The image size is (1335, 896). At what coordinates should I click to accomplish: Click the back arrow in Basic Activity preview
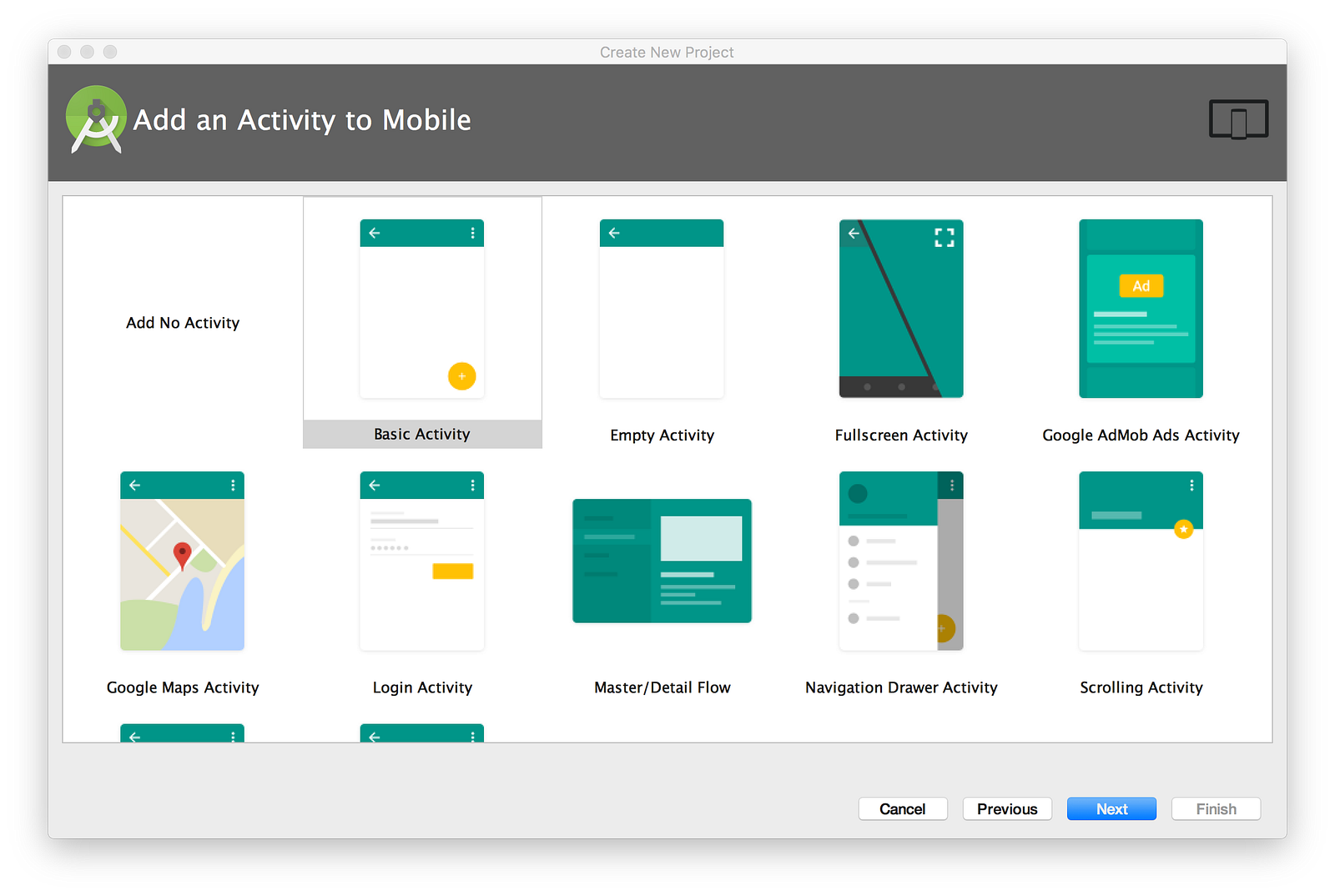coord(375,233)
